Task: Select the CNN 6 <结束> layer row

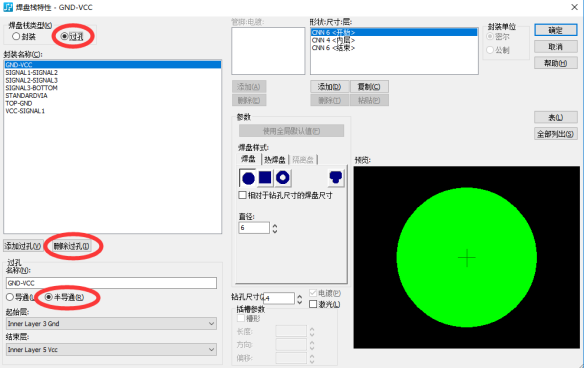Action: tap(394, 48)
